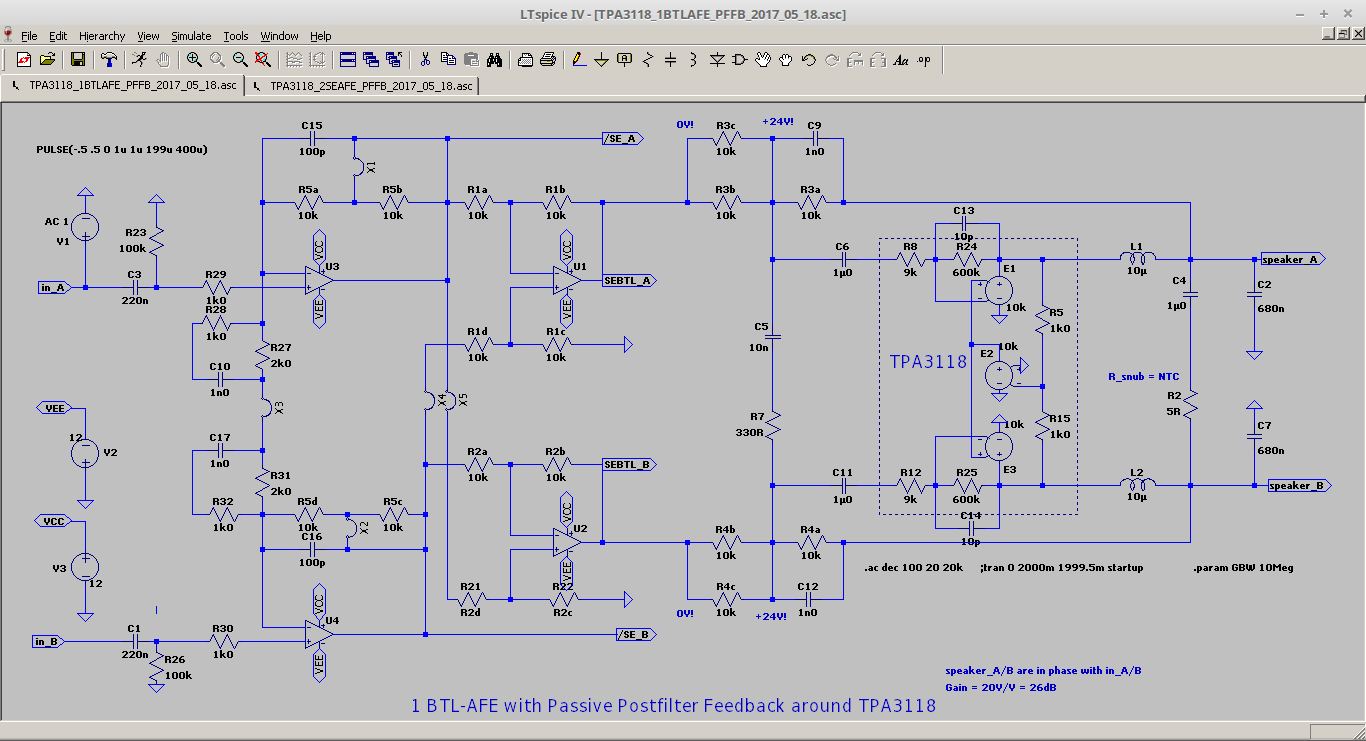Click the Run simulation icon

coord(140,60)
